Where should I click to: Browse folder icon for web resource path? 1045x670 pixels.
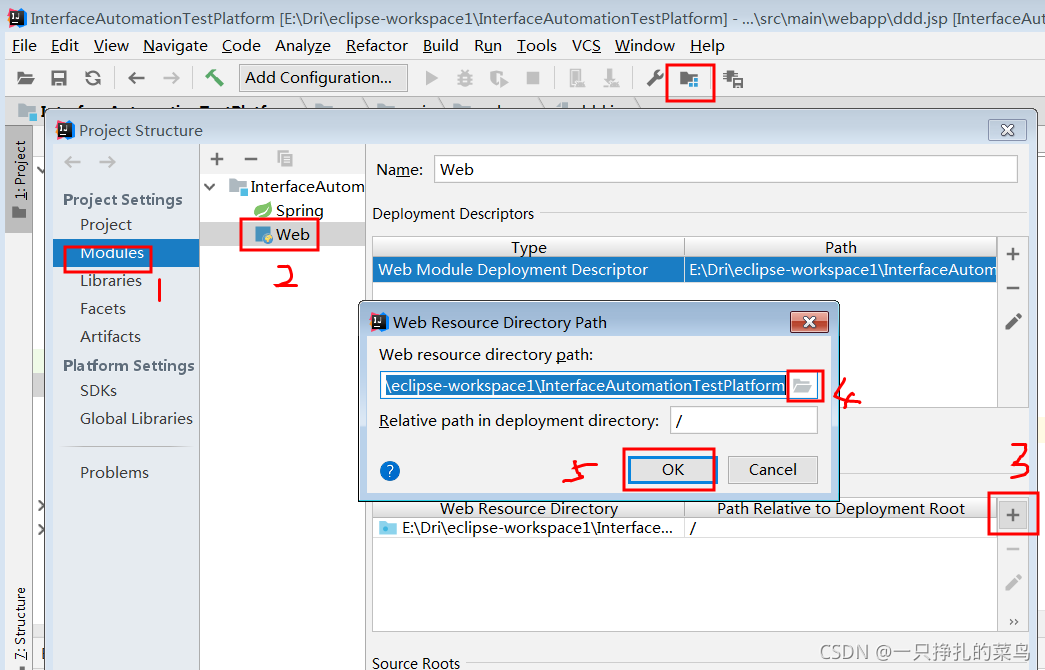[x=802, y=386]
